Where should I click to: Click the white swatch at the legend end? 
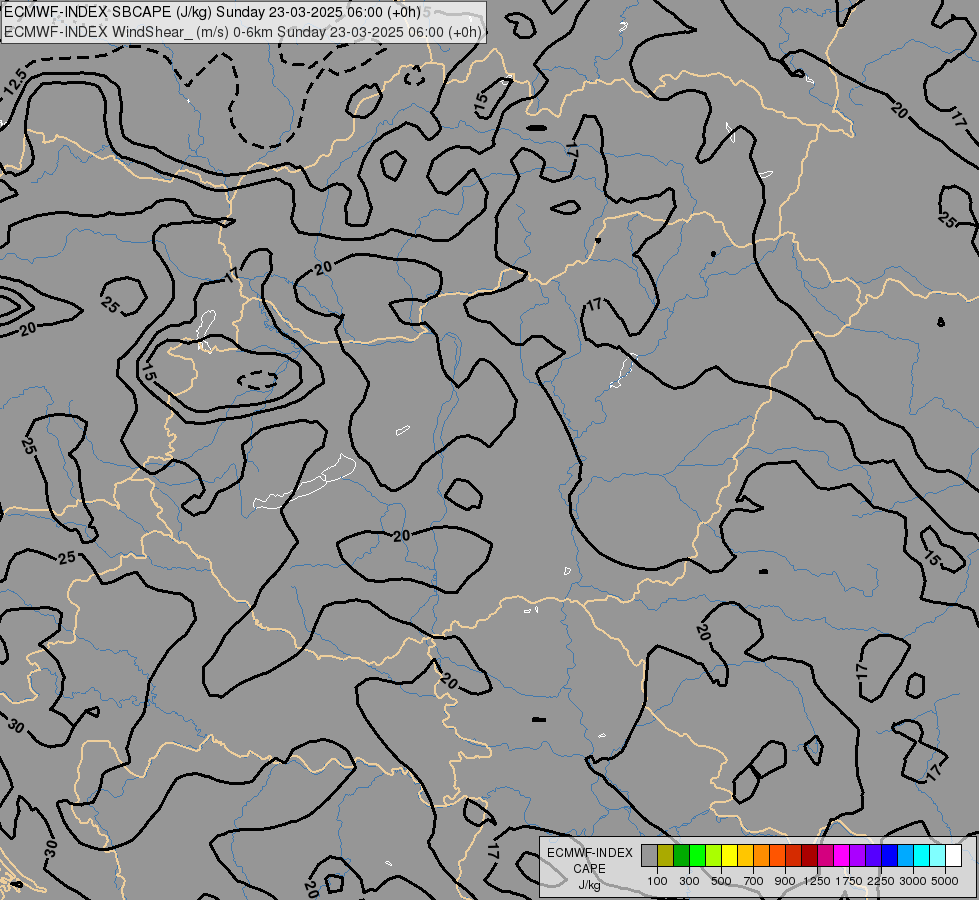(x=953, y=856)
